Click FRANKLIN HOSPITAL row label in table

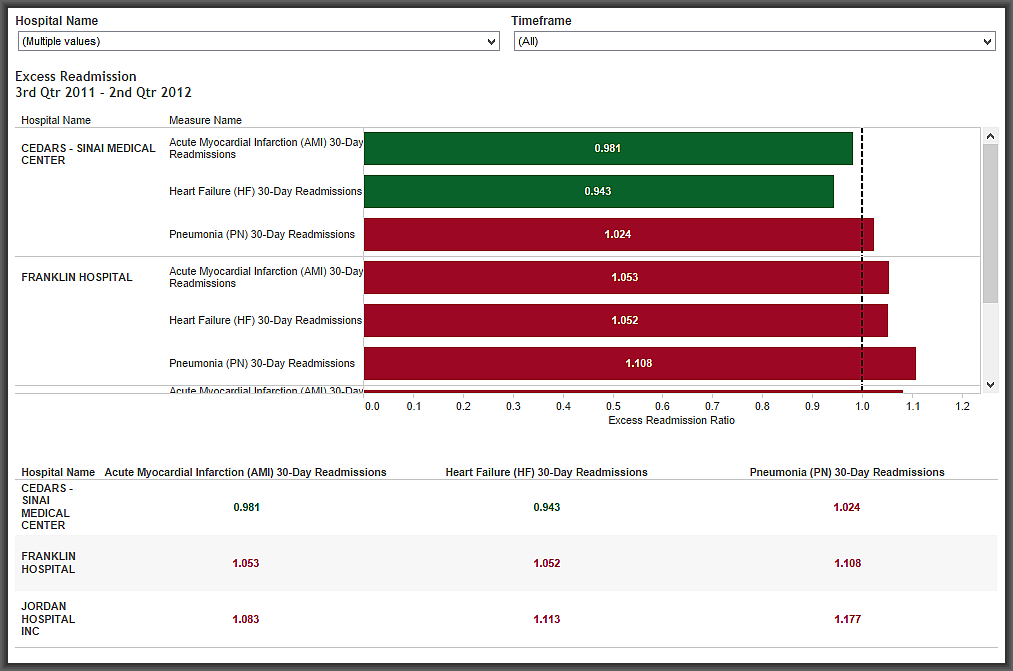[48, 563]
